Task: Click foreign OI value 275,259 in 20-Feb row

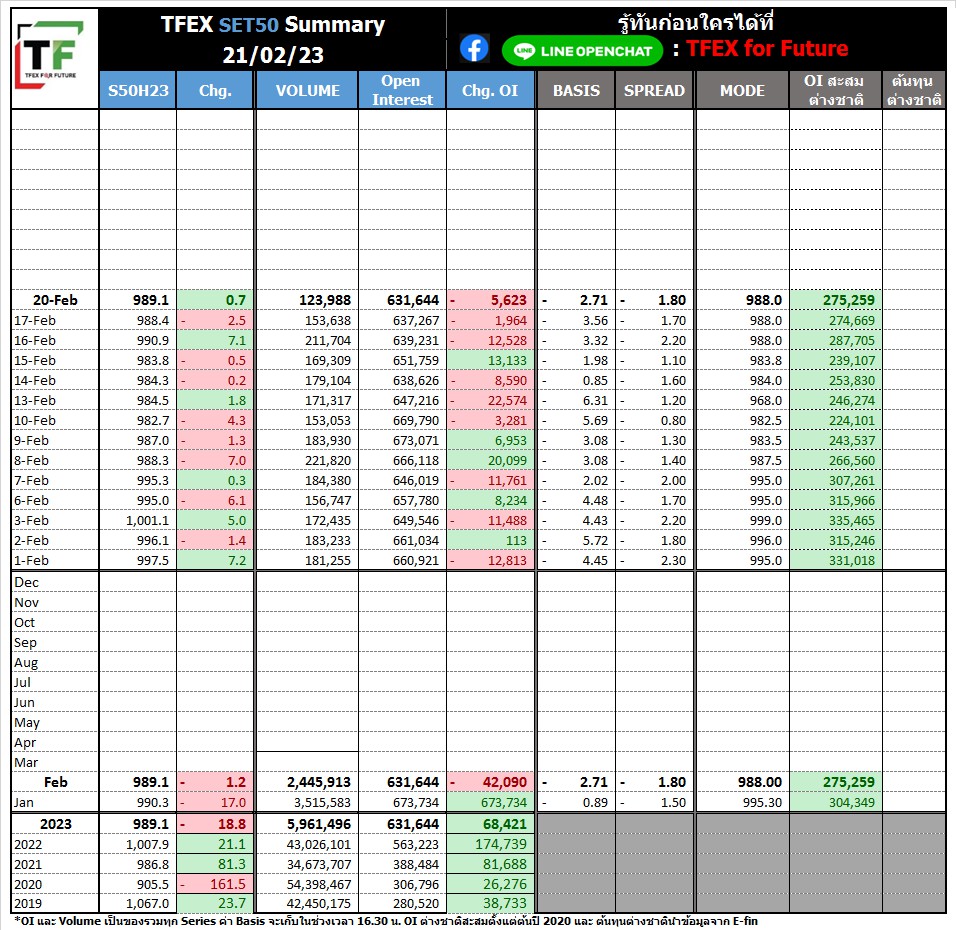Action: click(849, 300)
